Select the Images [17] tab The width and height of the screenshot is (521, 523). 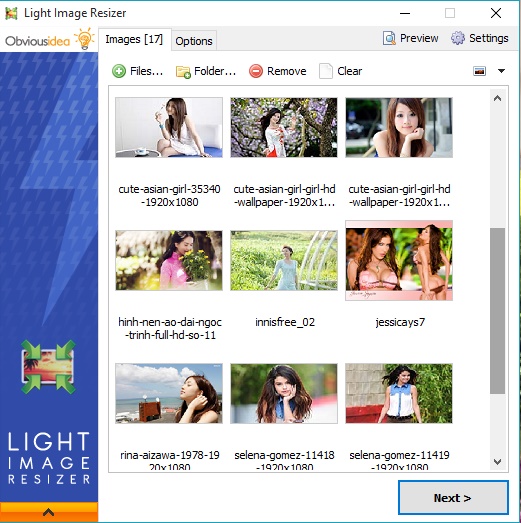pos(134,39)
